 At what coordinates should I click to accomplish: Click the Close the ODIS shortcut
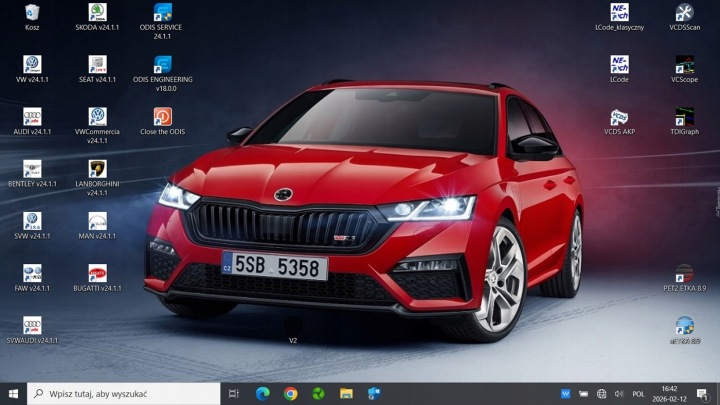click(x=163, y=122)
